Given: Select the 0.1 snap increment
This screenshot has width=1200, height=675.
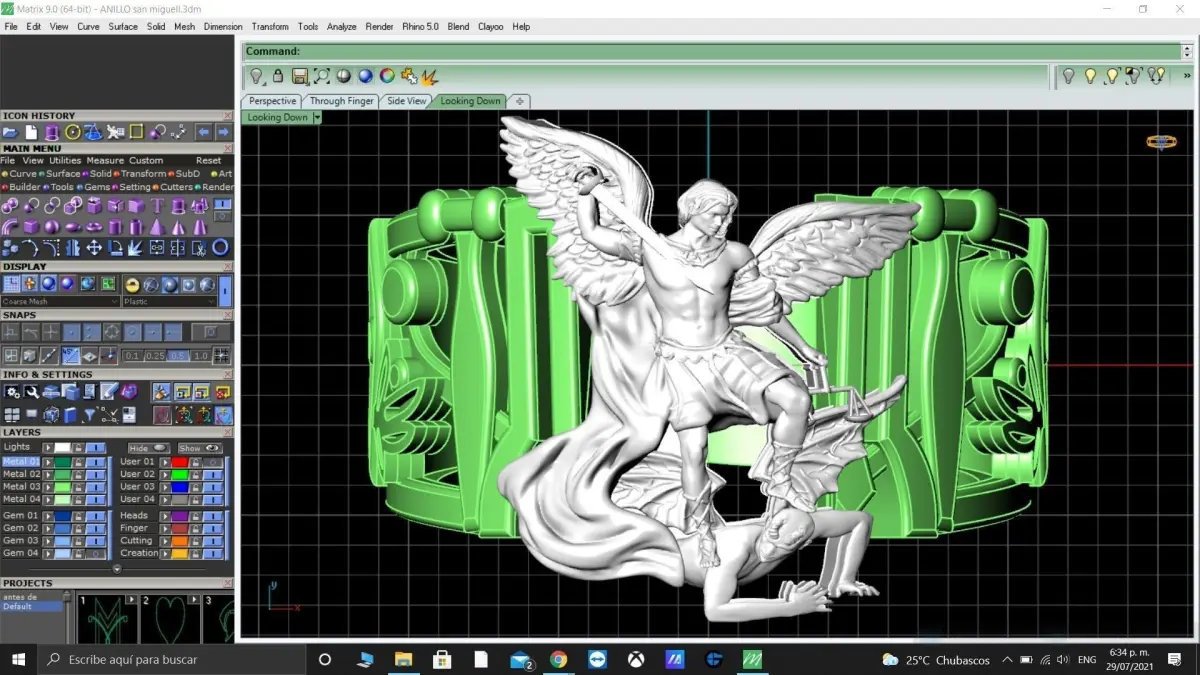Looking at the screenshot, I should point(132,356).
